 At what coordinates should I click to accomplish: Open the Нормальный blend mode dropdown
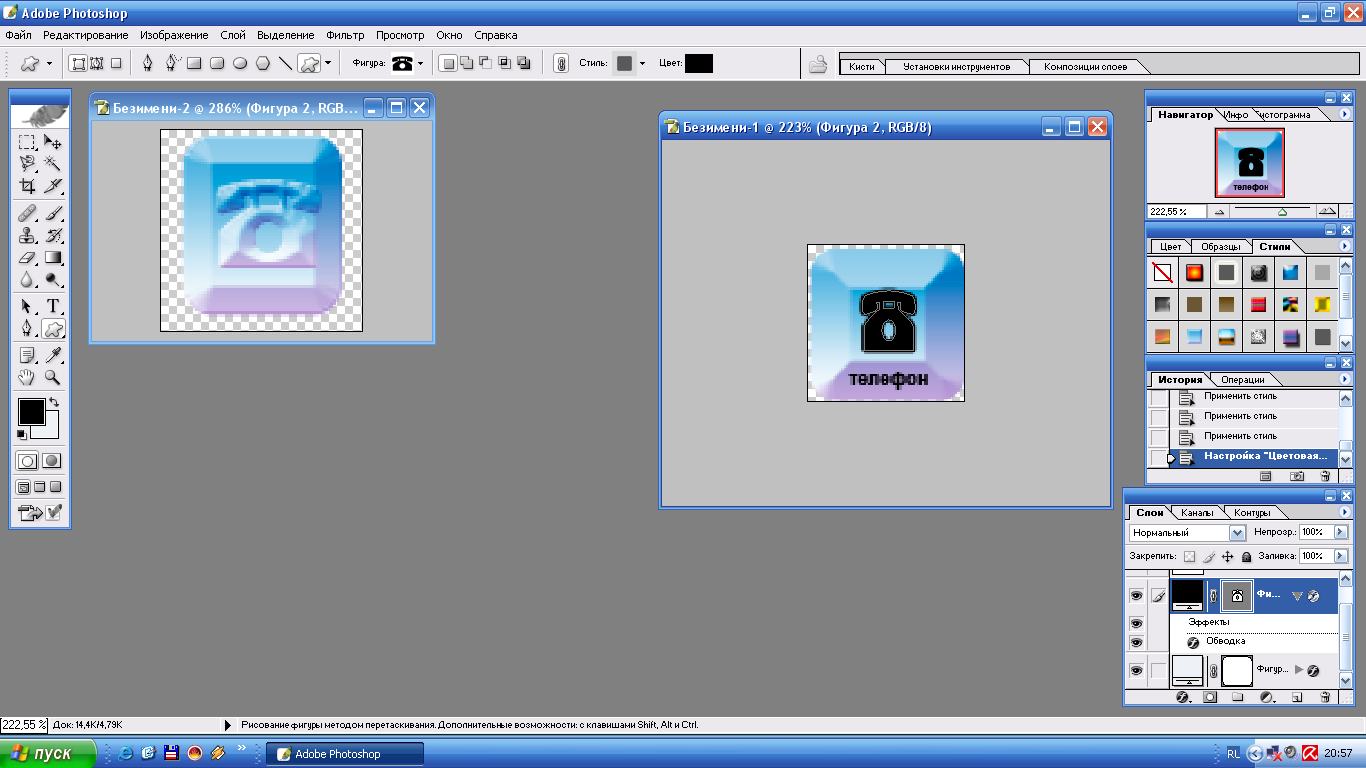(1187, 533)
